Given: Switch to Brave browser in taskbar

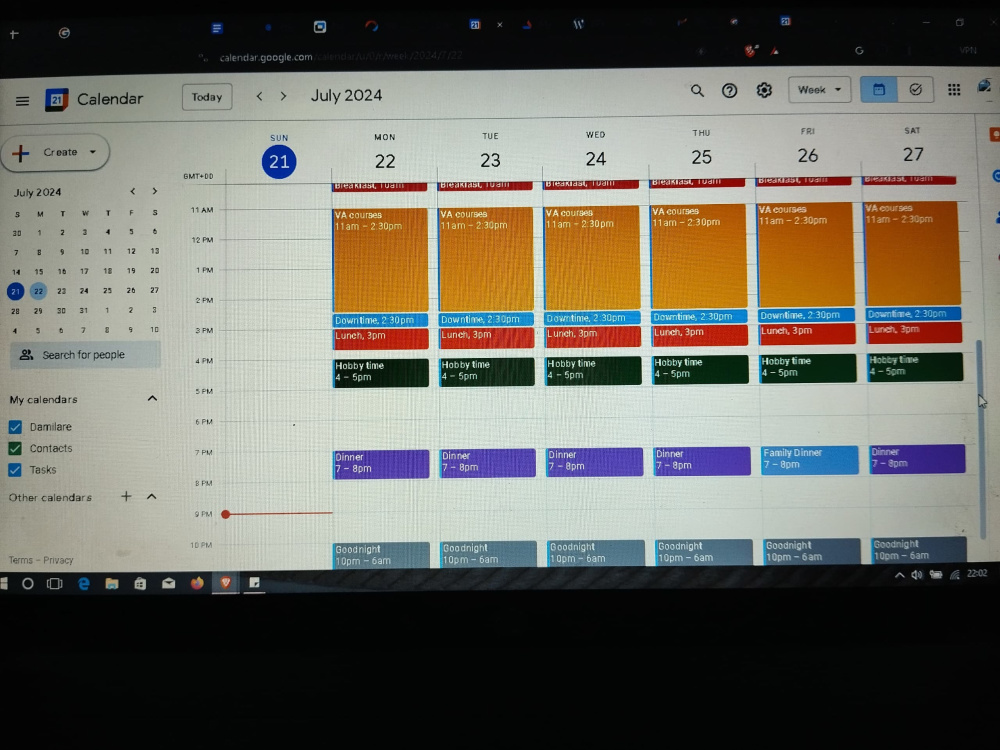Looking at the screenshot, I should pyautogui.click(x=225, y=582).
